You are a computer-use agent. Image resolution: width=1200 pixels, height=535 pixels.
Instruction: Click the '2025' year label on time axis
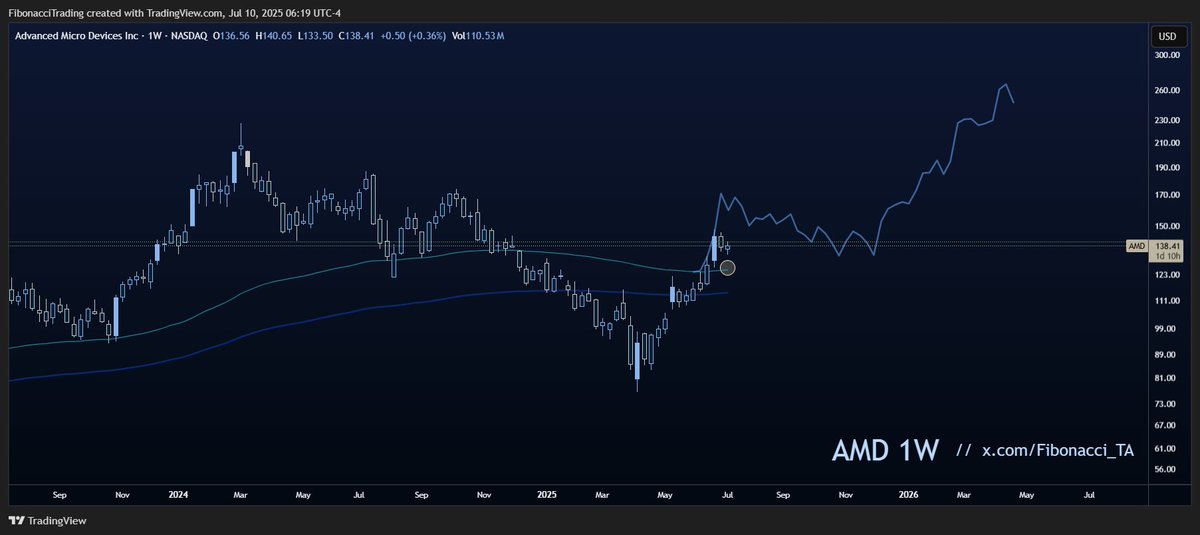click(x=545, y=494)
